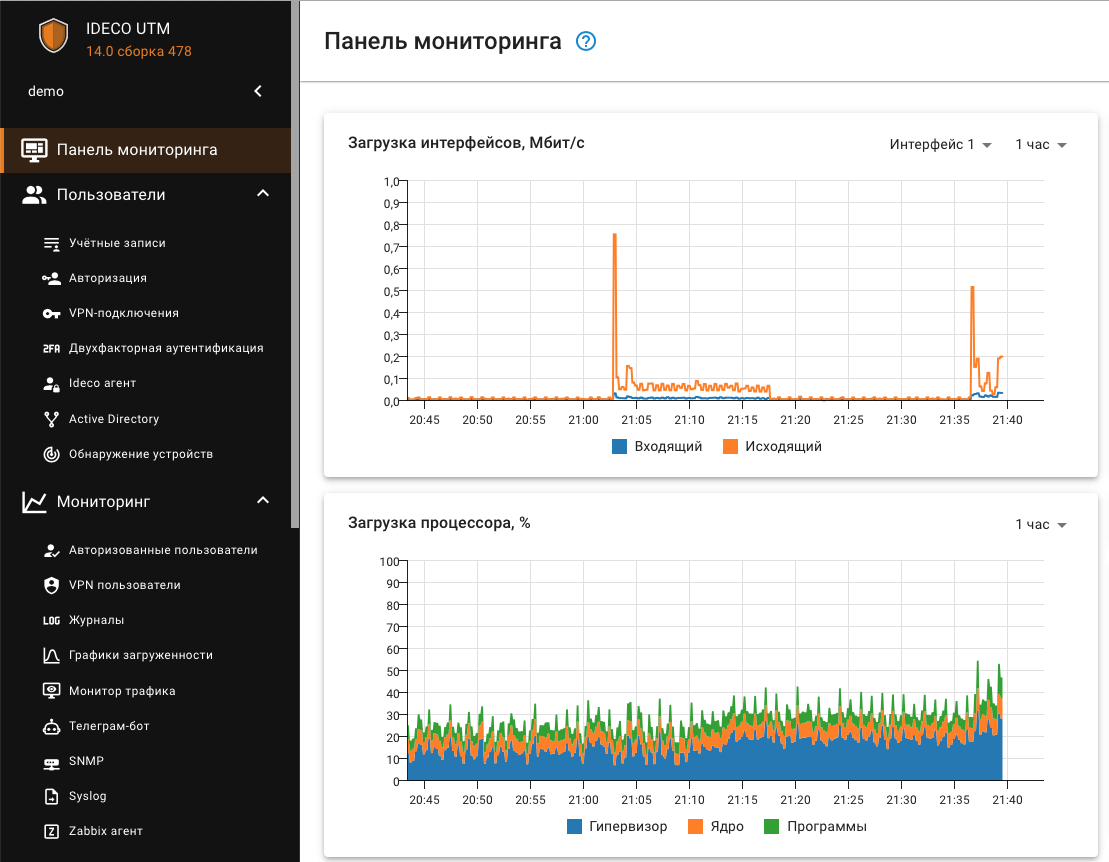Click the Программы green legend swatch
This screenshot has width=1109, height=862.
click(771, 827)
